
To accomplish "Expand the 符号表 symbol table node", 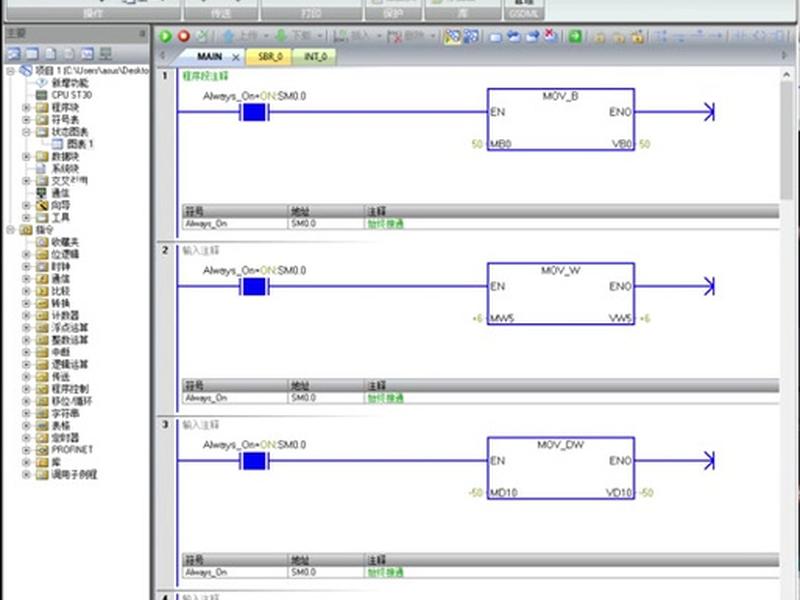I will 26,119.
